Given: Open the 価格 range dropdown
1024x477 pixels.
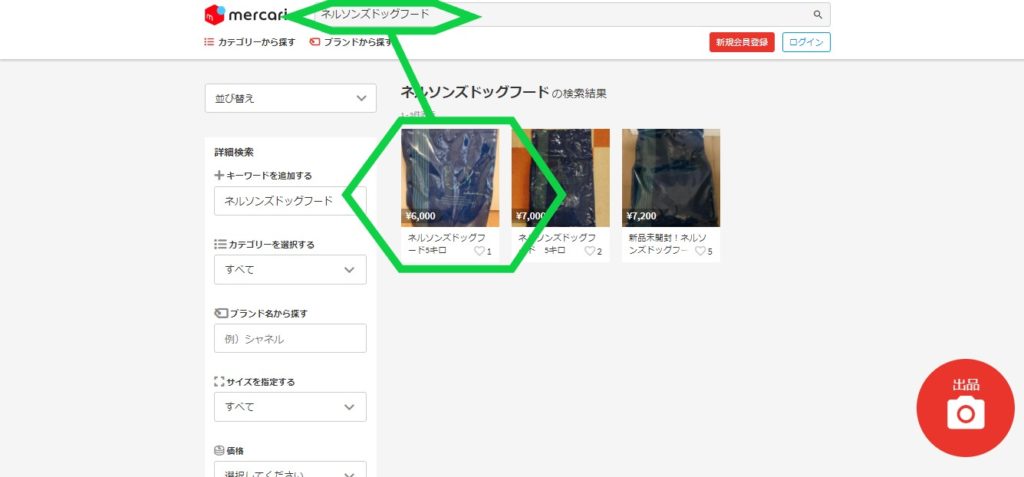Looking at the screenshot, I should pos(290,470).
